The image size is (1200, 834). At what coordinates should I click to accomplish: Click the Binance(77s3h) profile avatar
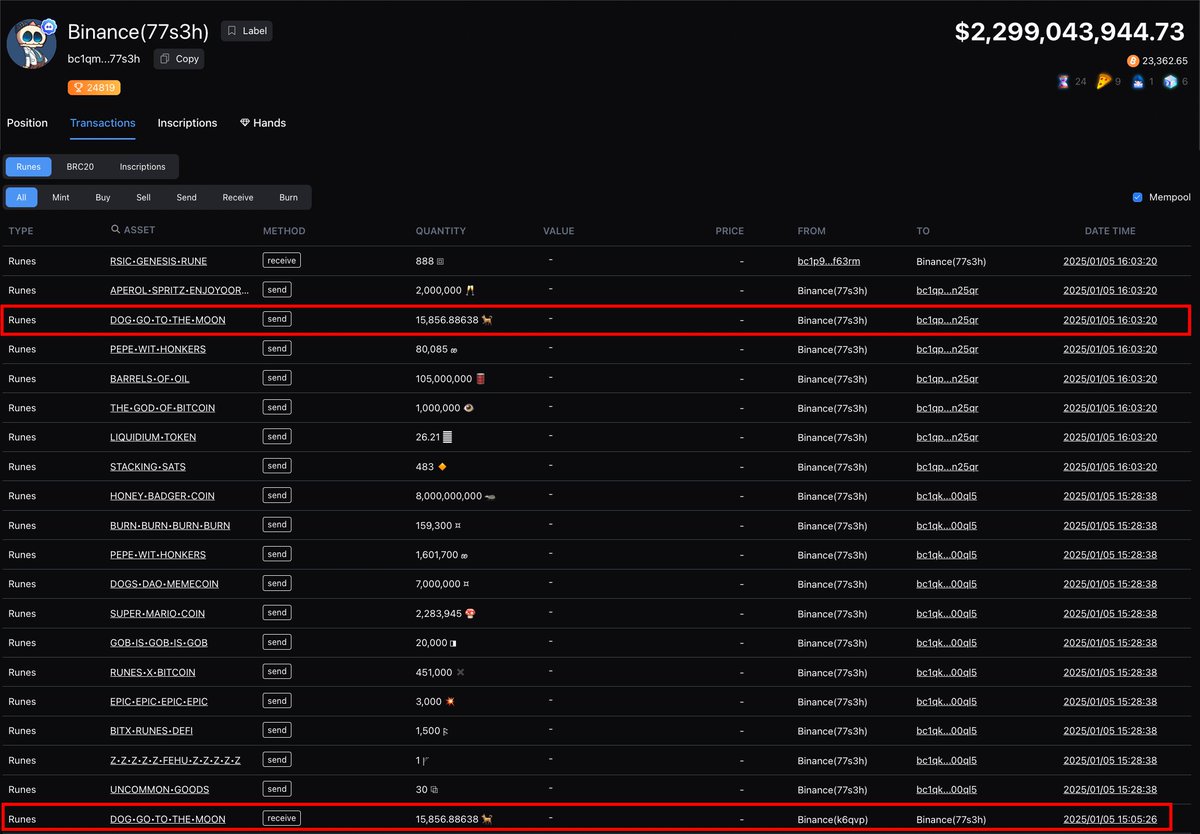click(x=31, y=43)
